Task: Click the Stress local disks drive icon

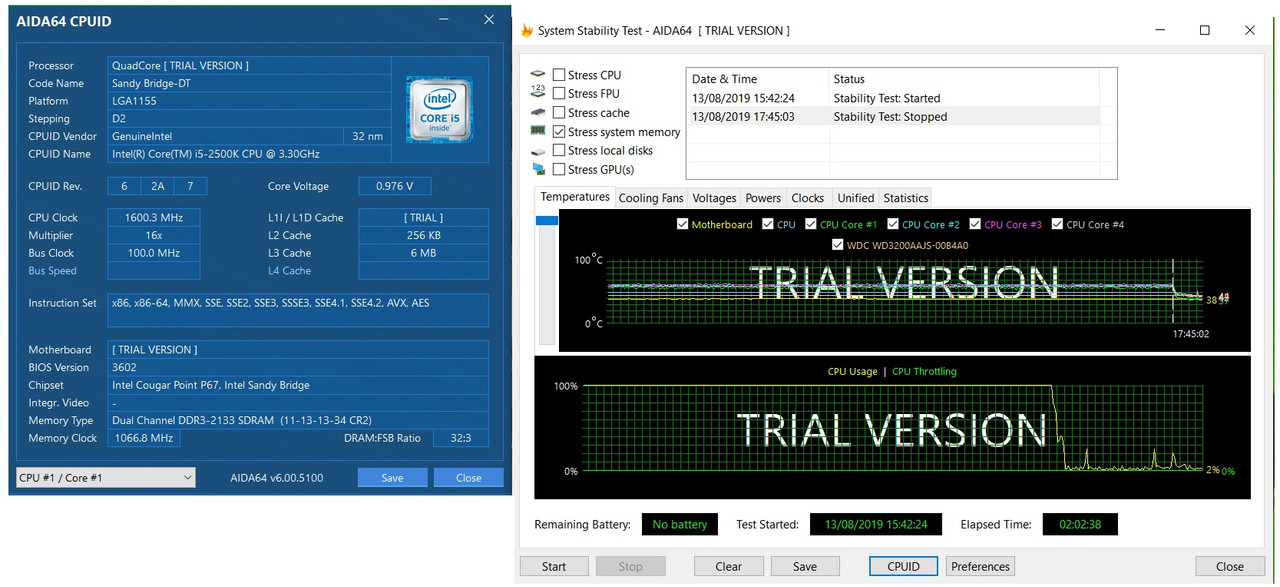Action: (x=538, y=150)
